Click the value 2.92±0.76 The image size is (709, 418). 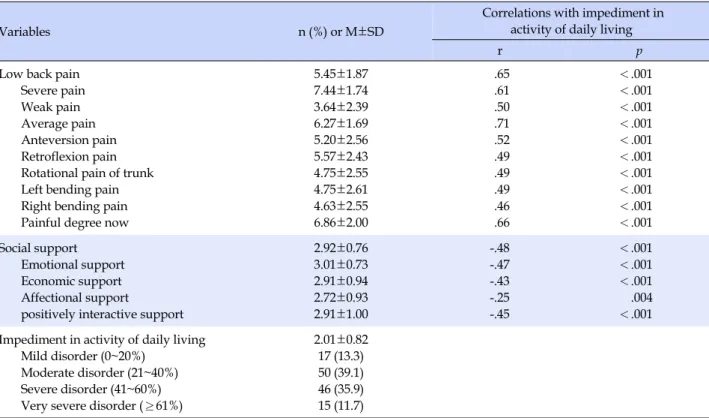click(x=341, y=248)
